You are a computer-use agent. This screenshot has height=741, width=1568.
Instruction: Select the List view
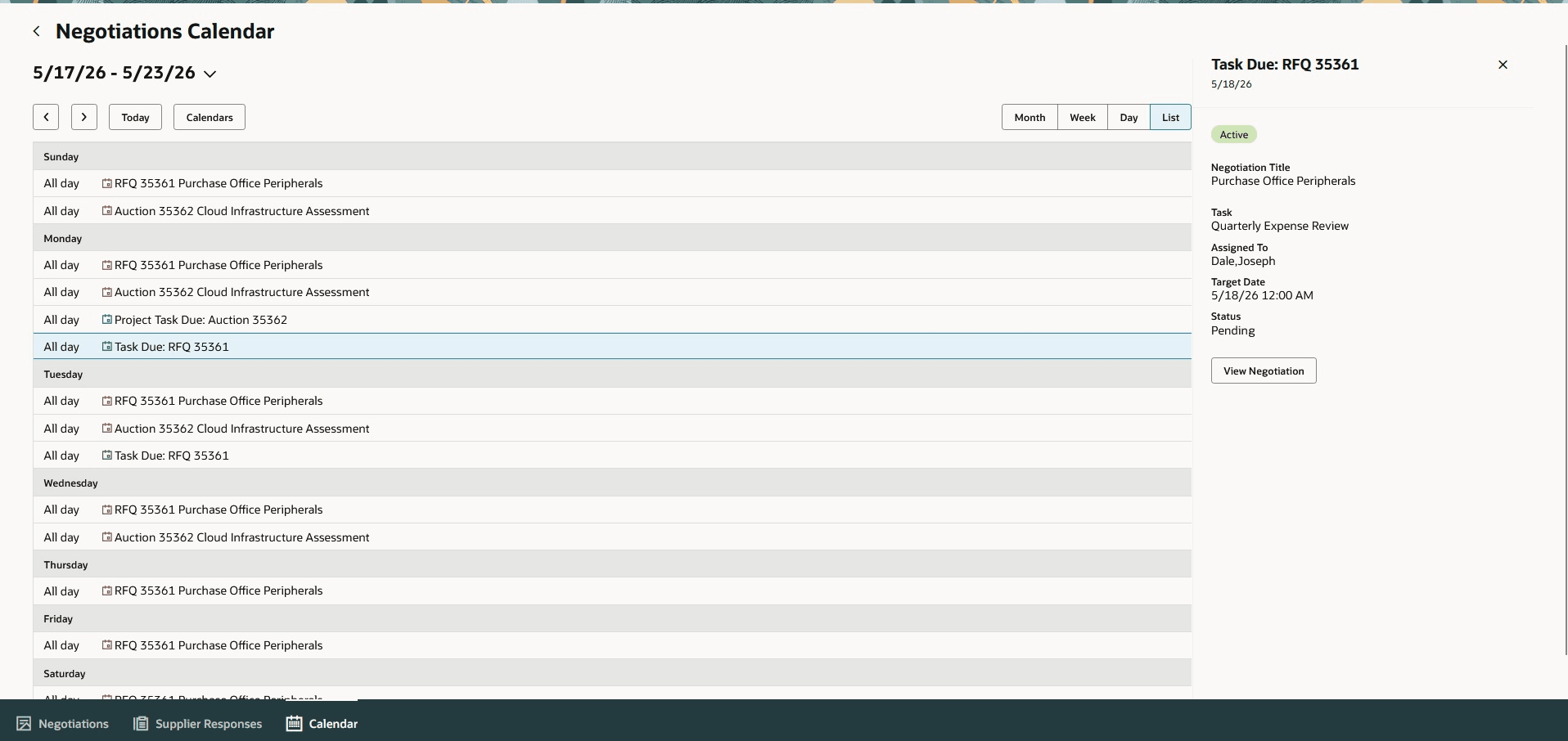click(x=1170, y=117)
